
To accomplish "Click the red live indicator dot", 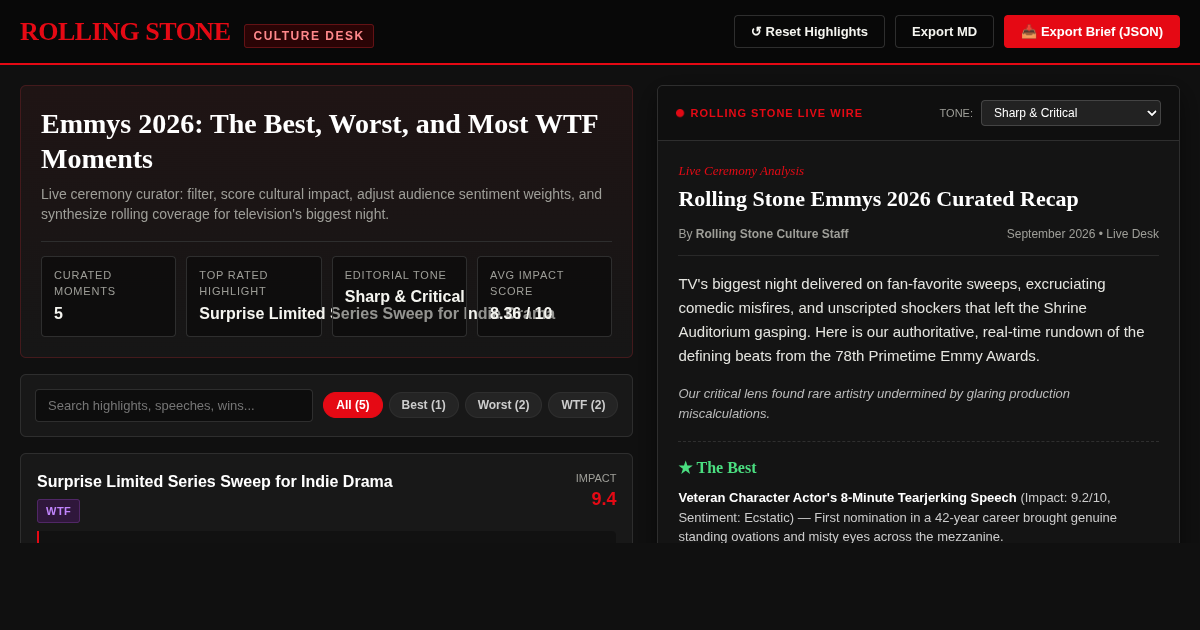I will (x=680, y=113).
